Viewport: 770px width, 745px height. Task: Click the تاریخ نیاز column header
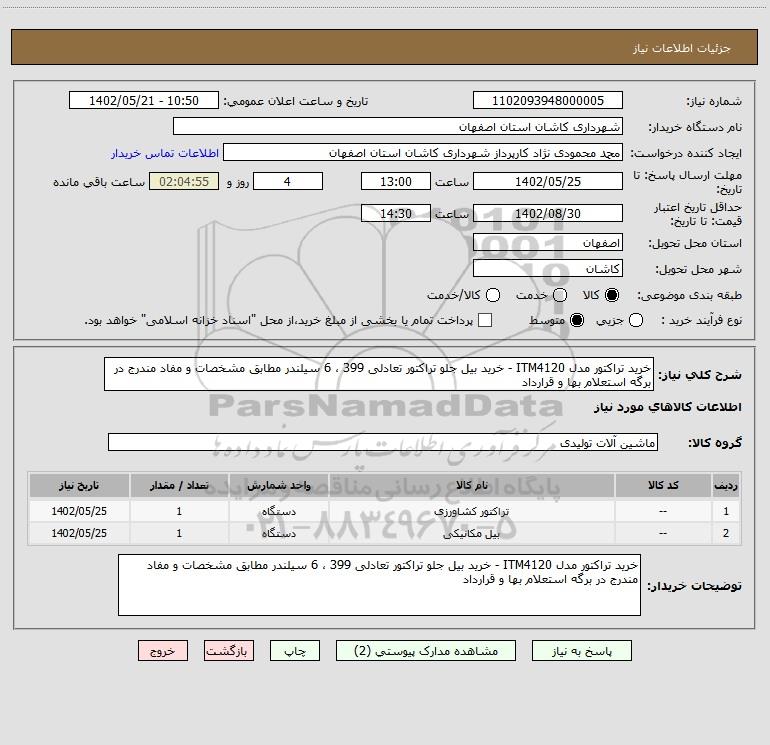click(79, 485)
